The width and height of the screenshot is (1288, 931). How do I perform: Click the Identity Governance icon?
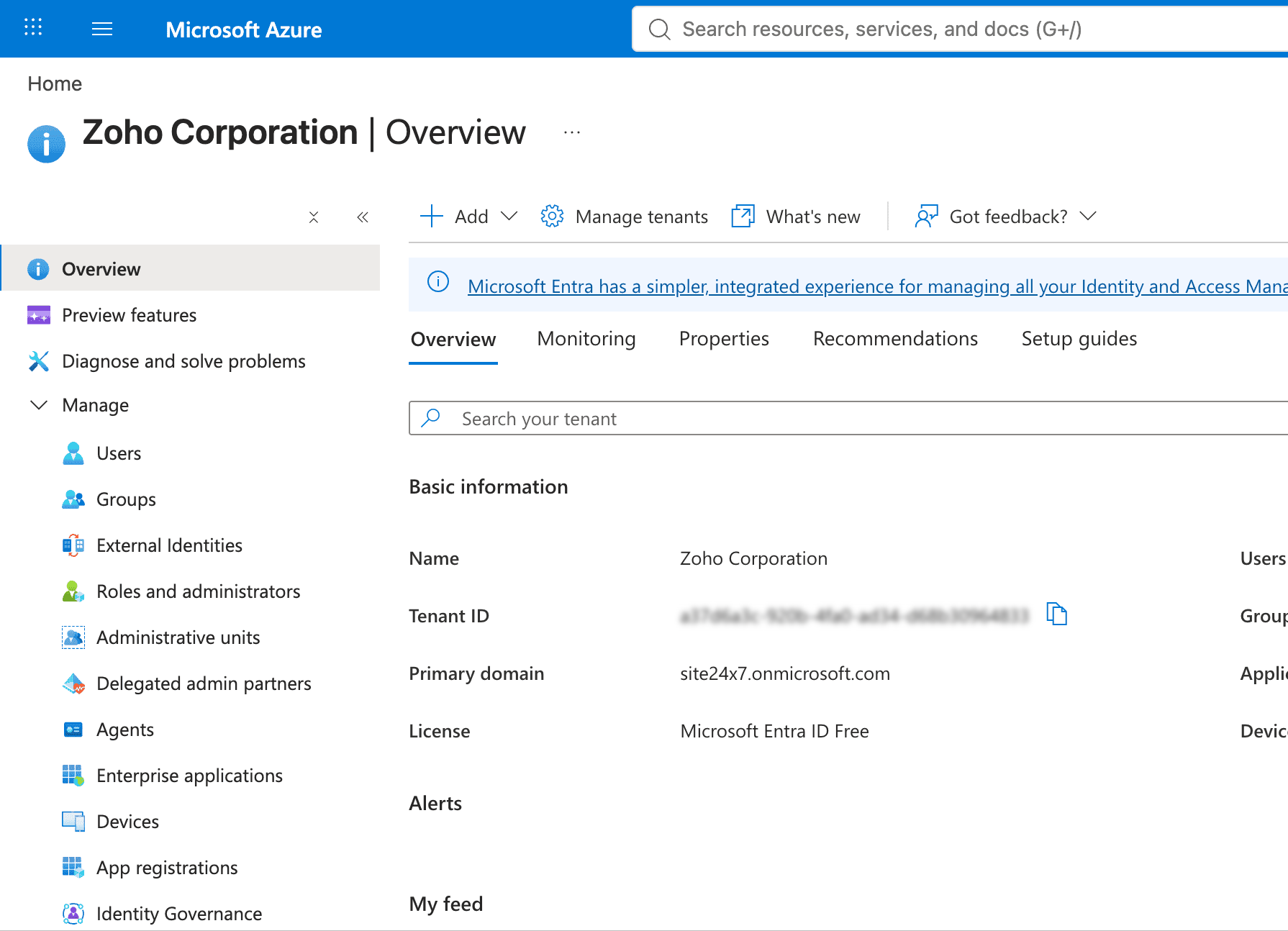[x=73, y=914]
